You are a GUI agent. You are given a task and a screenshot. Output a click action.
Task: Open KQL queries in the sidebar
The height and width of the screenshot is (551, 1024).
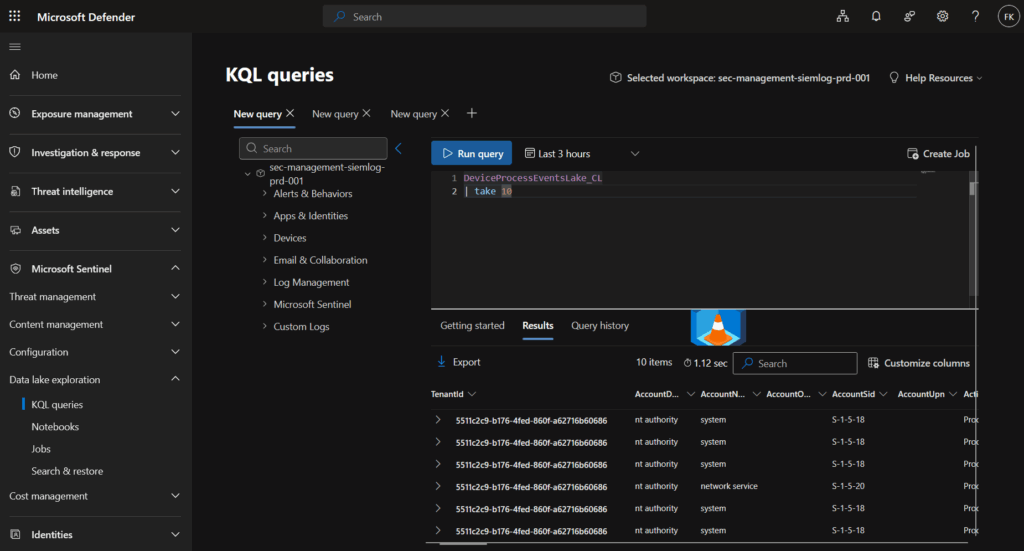tap(57, 404)
